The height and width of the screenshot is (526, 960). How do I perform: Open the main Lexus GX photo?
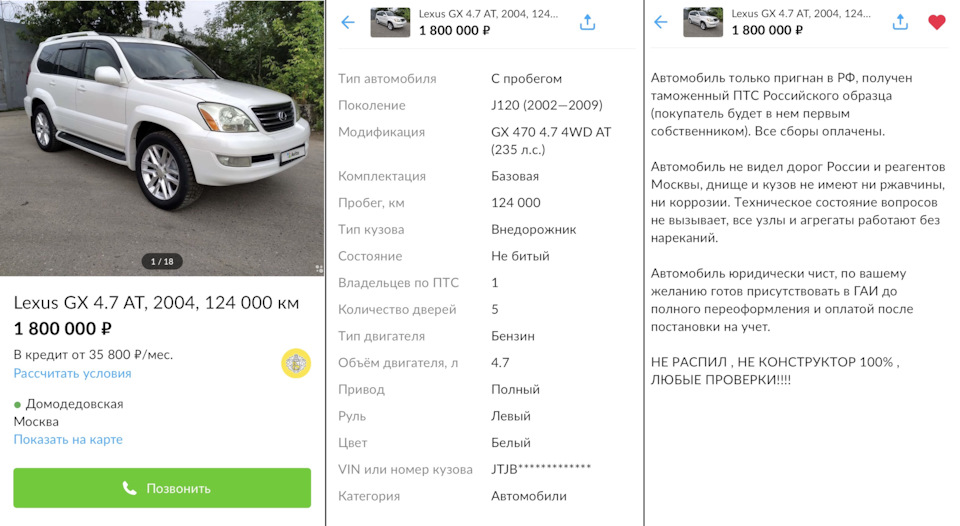coord(162,138)
